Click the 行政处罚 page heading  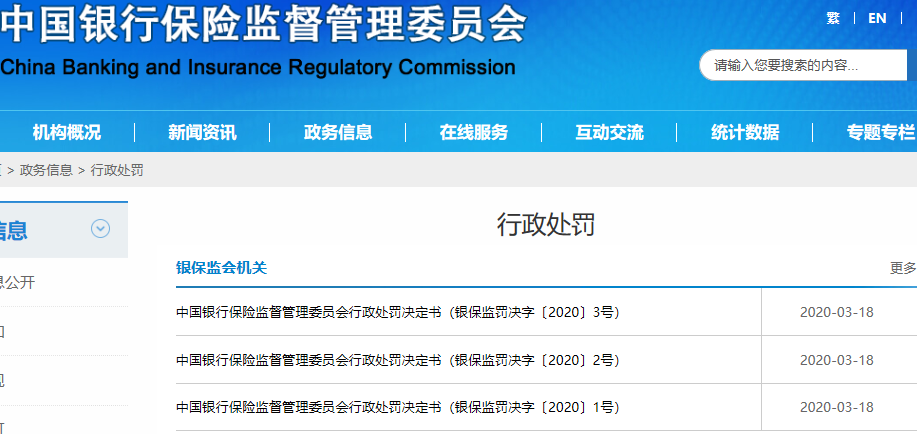pos(546,225)
